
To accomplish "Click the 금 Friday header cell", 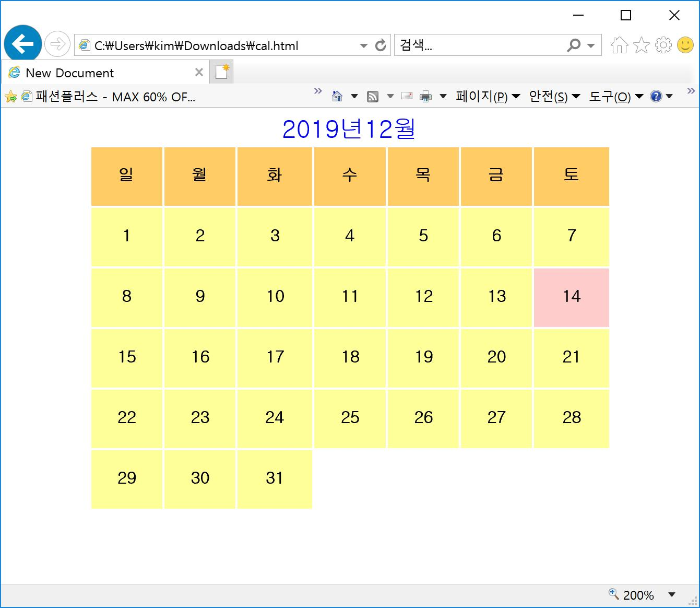I will [x=496, y=176].
